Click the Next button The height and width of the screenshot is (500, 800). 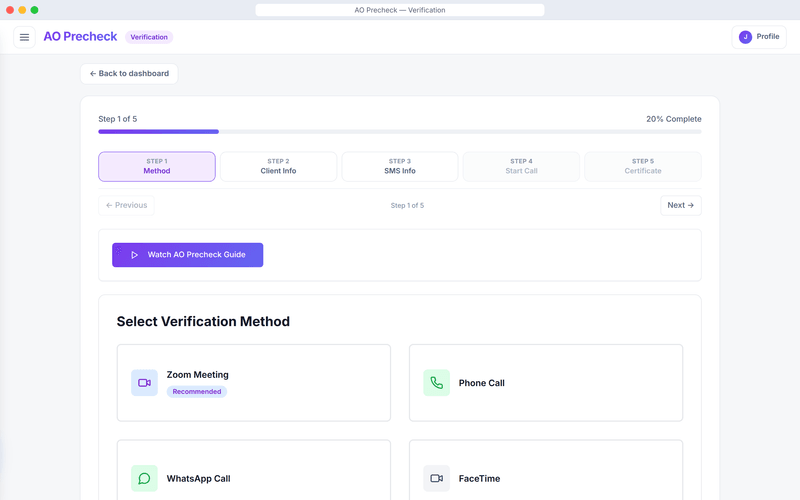681,205
